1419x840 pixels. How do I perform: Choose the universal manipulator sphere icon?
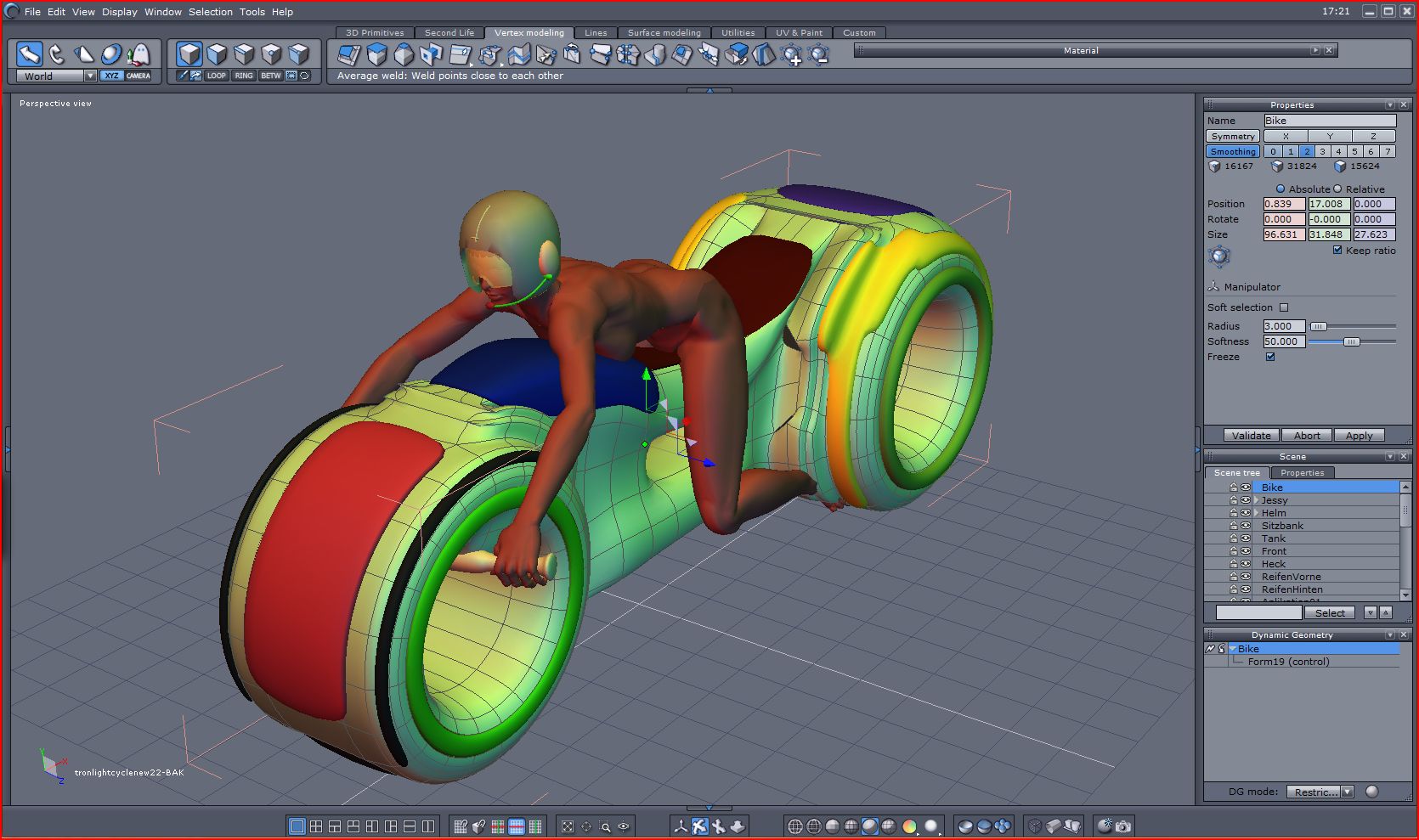tap(111, 54)
